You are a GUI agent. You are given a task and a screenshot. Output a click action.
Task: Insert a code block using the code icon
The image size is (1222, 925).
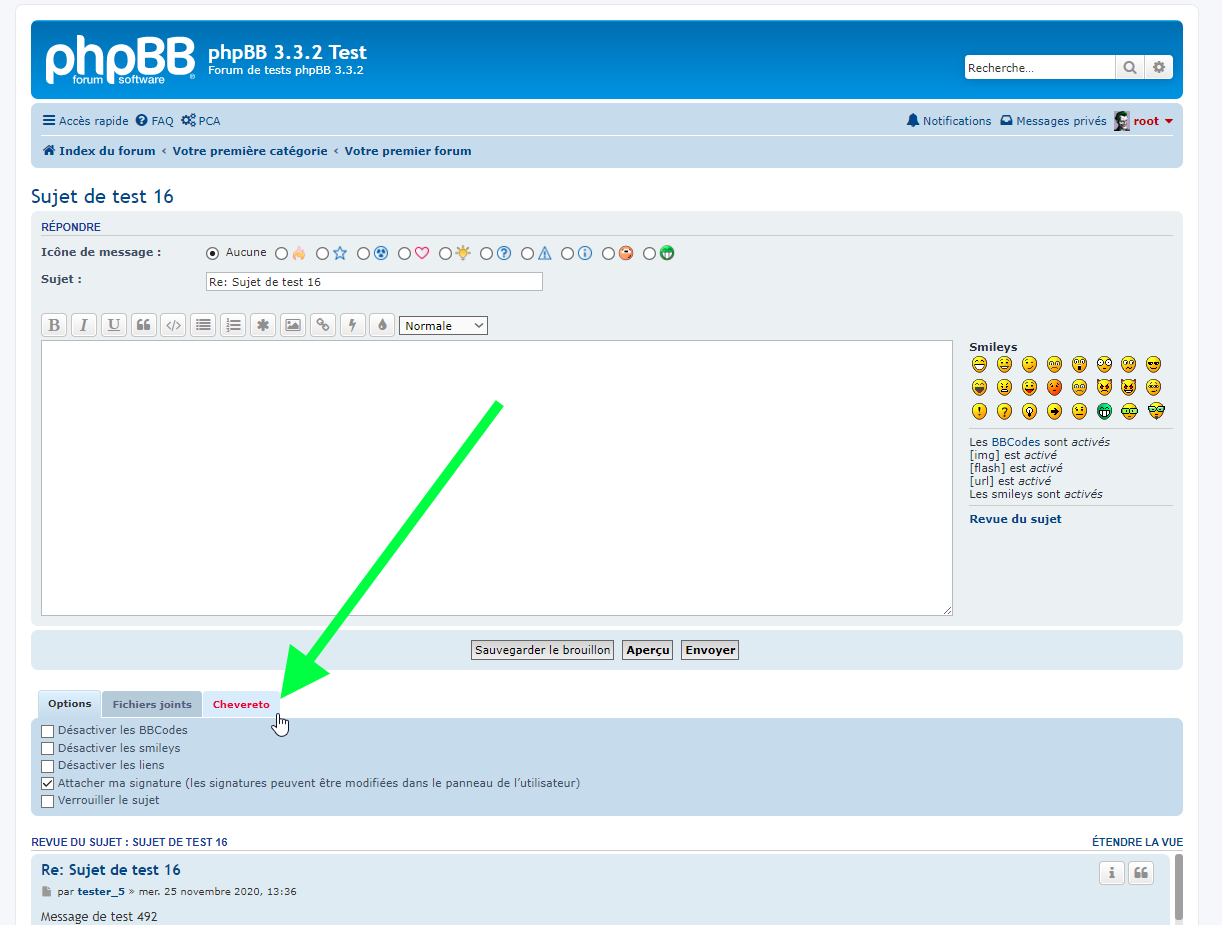[x=173, y=325]
